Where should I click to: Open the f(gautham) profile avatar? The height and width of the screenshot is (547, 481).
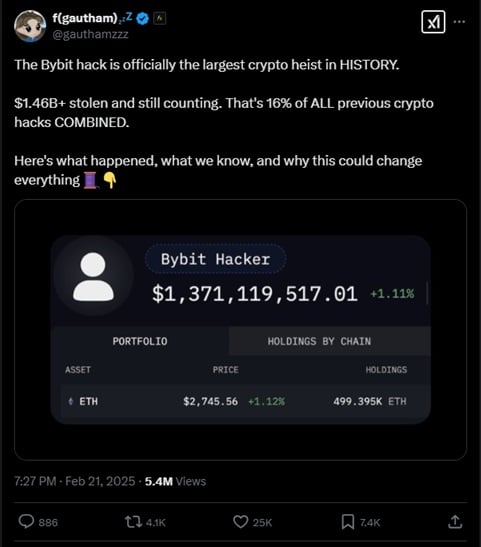[x=30, y=26]
